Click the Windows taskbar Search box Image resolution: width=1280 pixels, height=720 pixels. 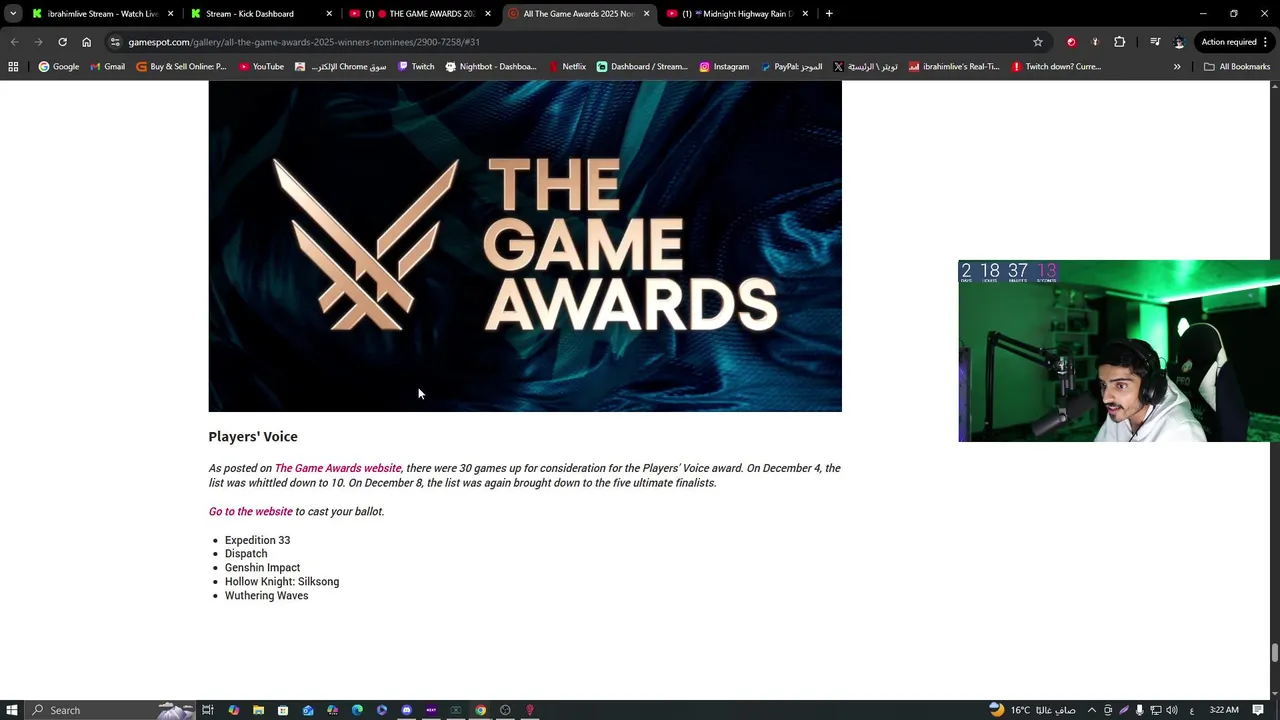(x=110, y=710)
